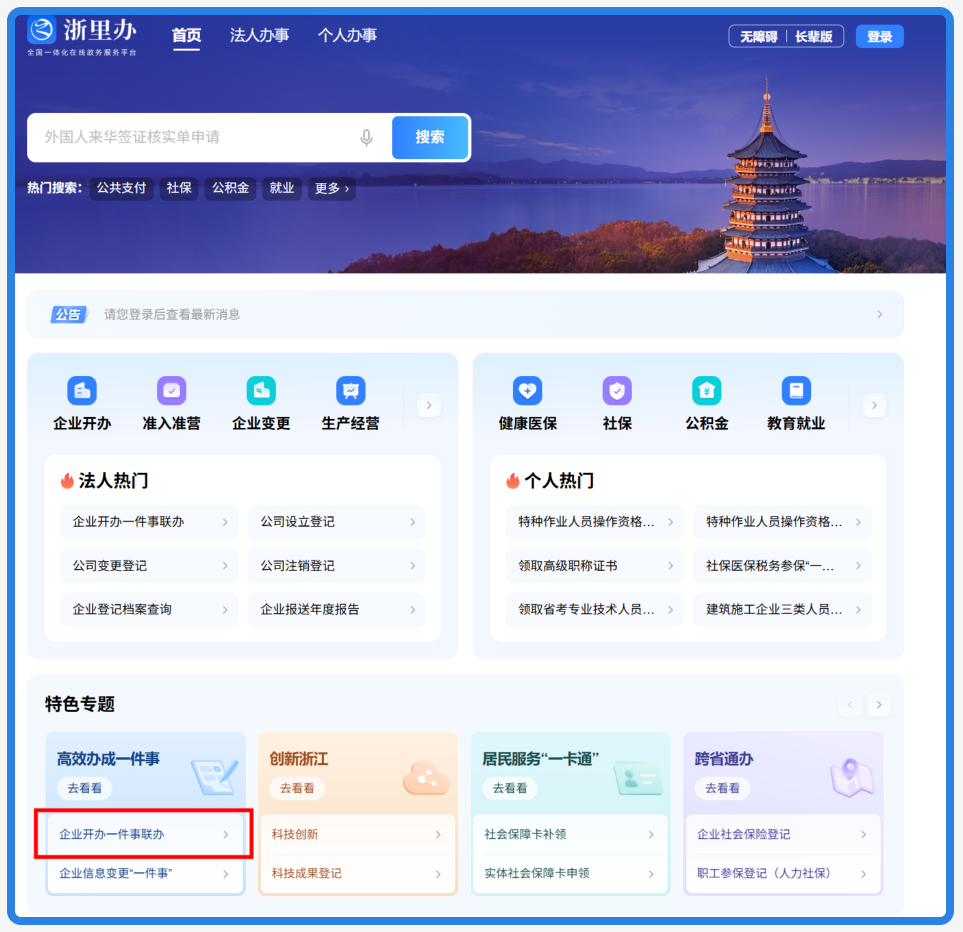Open the 生产经营 icon
The image size is (963, 932).
click(x=351, y=390)
